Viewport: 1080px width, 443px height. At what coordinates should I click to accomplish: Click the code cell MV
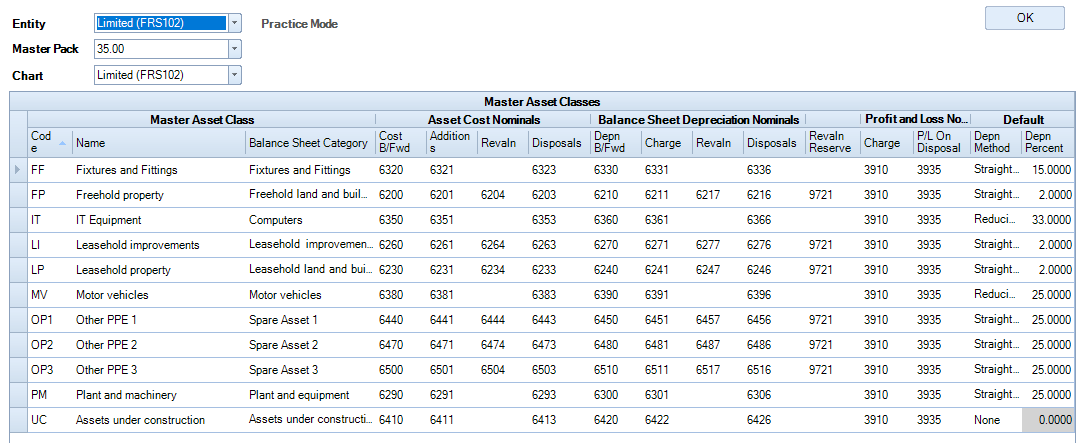pos(50,295)
